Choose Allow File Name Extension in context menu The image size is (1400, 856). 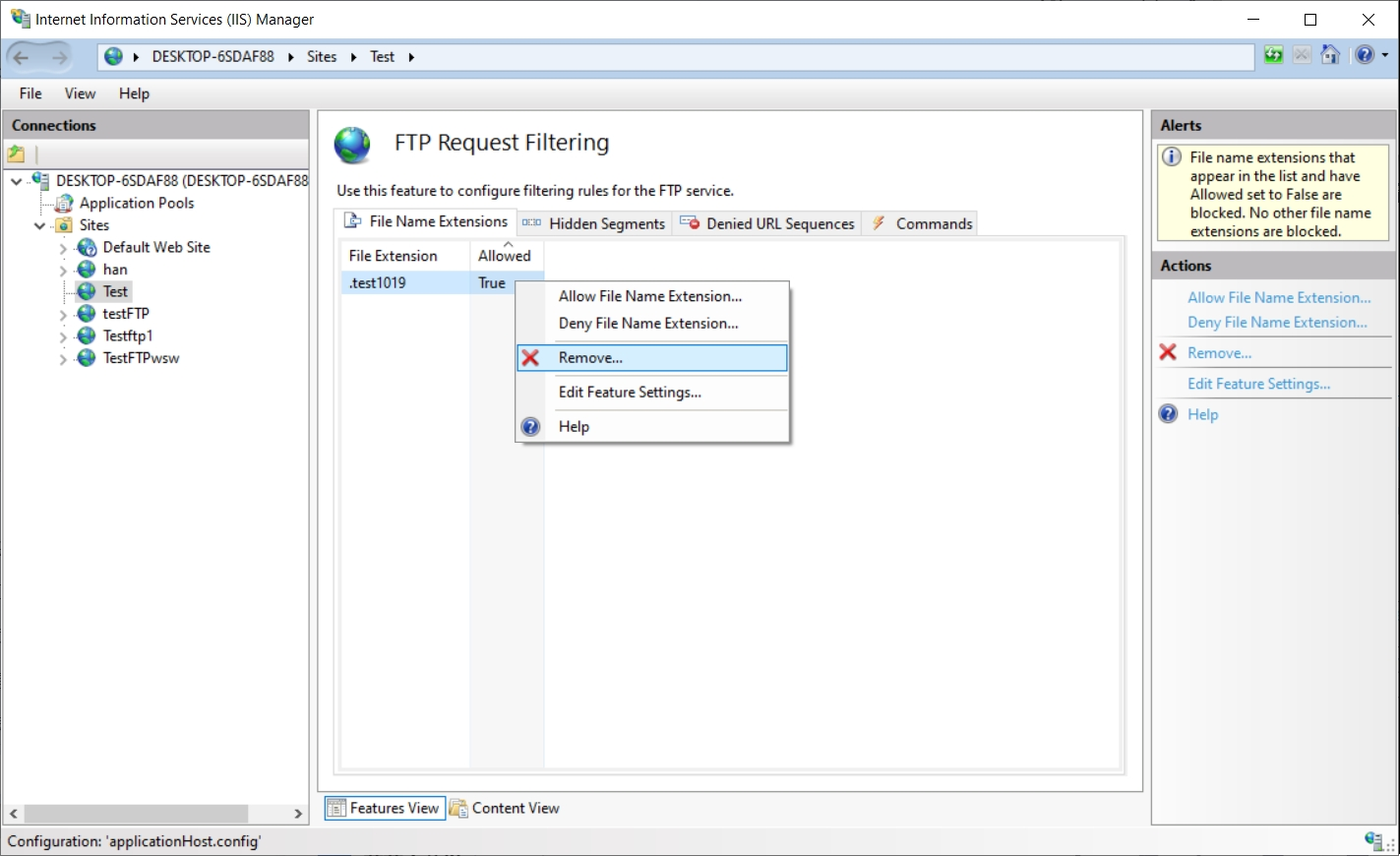click(x=651, y=296)
